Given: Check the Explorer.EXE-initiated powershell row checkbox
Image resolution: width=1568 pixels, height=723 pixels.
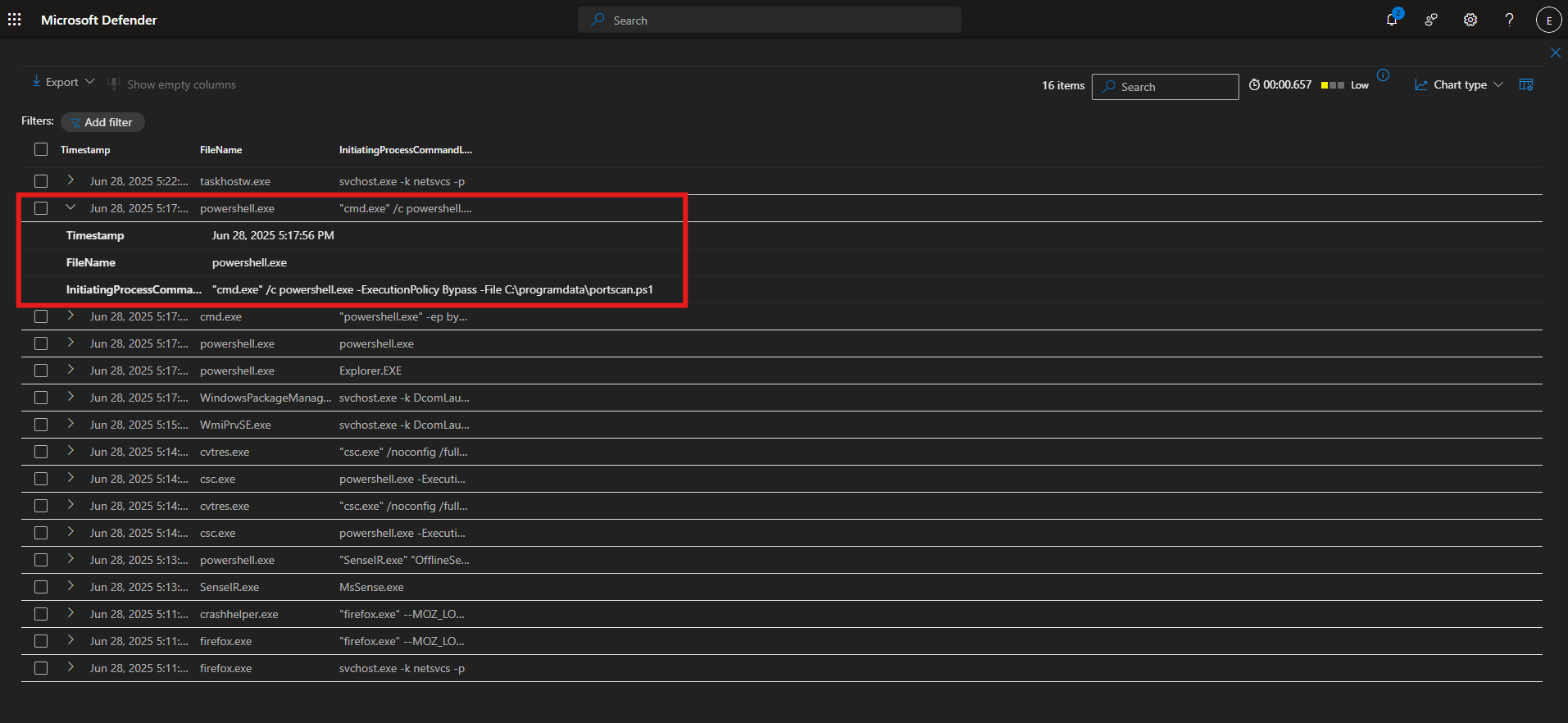Looking at the screenshot, I should click(41, 371).
